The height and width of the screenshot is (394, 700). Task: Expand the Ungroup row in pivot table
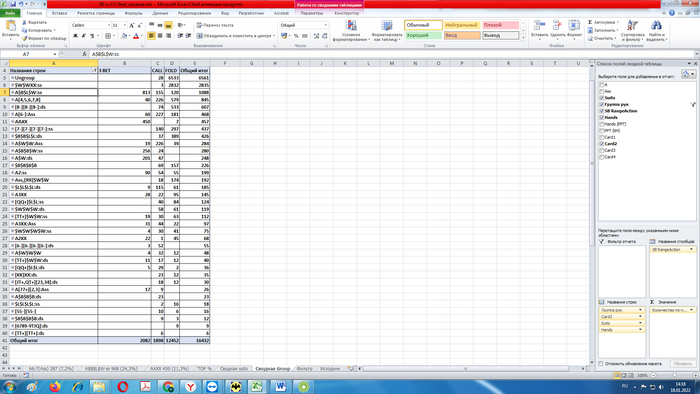pos(12,78)
